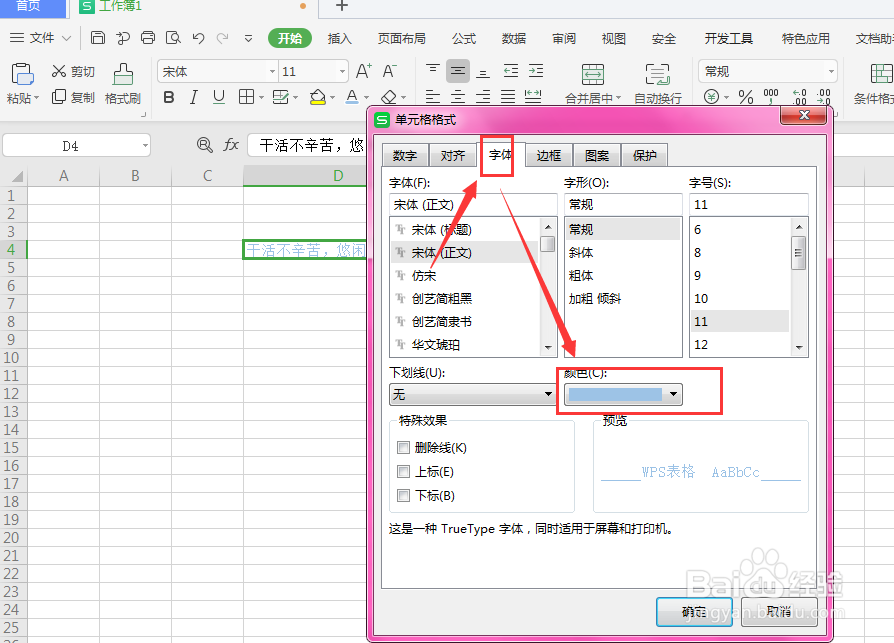Check the 下标 subscript option
894x643 pixels.
point(404,495)
